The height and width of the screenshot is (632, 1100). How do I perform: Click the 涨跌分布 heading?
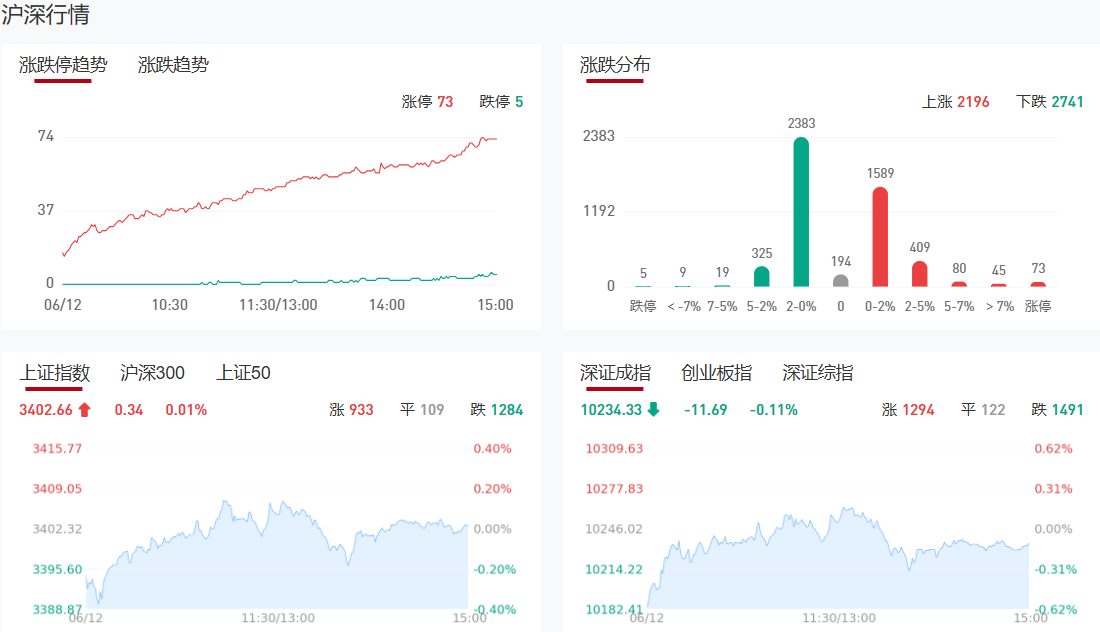point(615,65)
